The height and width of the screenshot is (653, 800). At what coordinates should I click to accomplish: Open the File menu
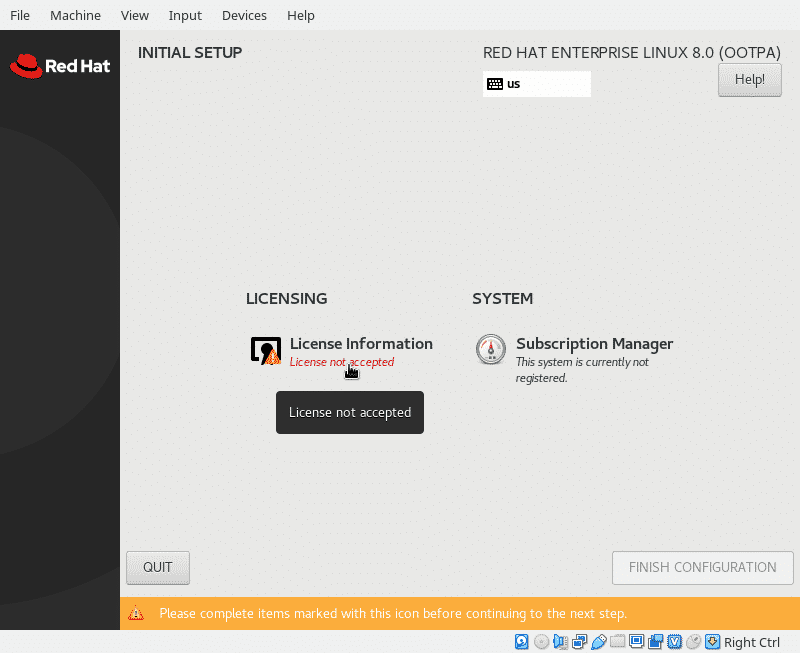(x=20, y=15)
